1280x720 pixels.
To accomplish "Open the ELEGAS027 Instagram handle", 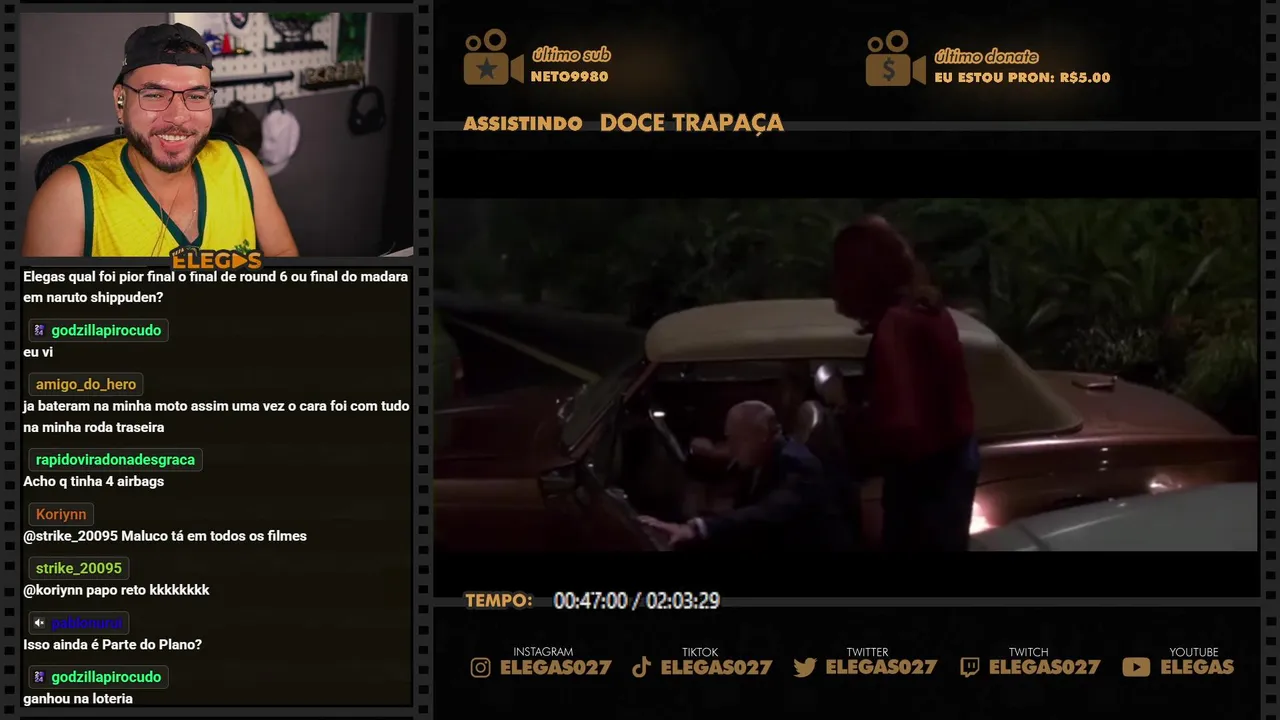I will (x=556, y=667).
